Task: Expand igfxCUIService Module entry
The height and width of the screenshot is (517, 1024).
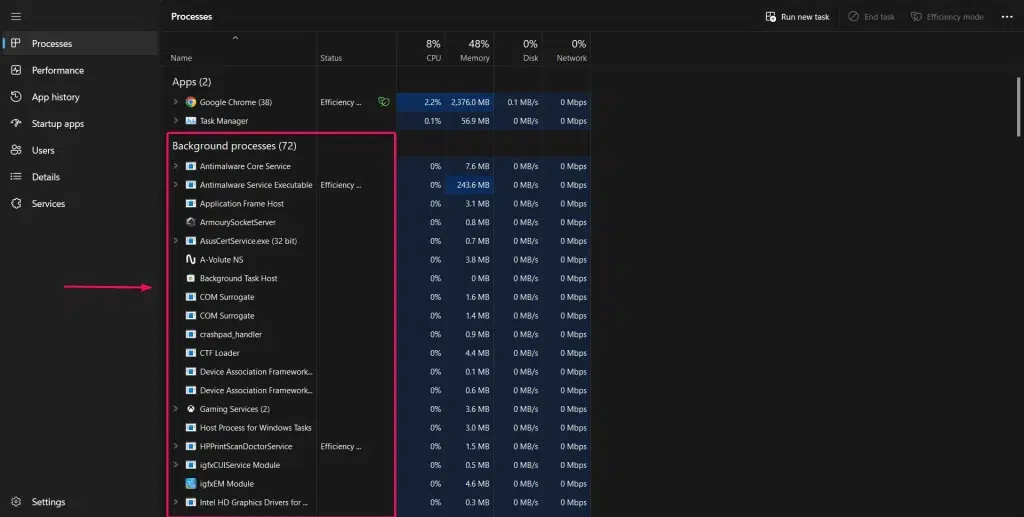Action: click(175, 465)
